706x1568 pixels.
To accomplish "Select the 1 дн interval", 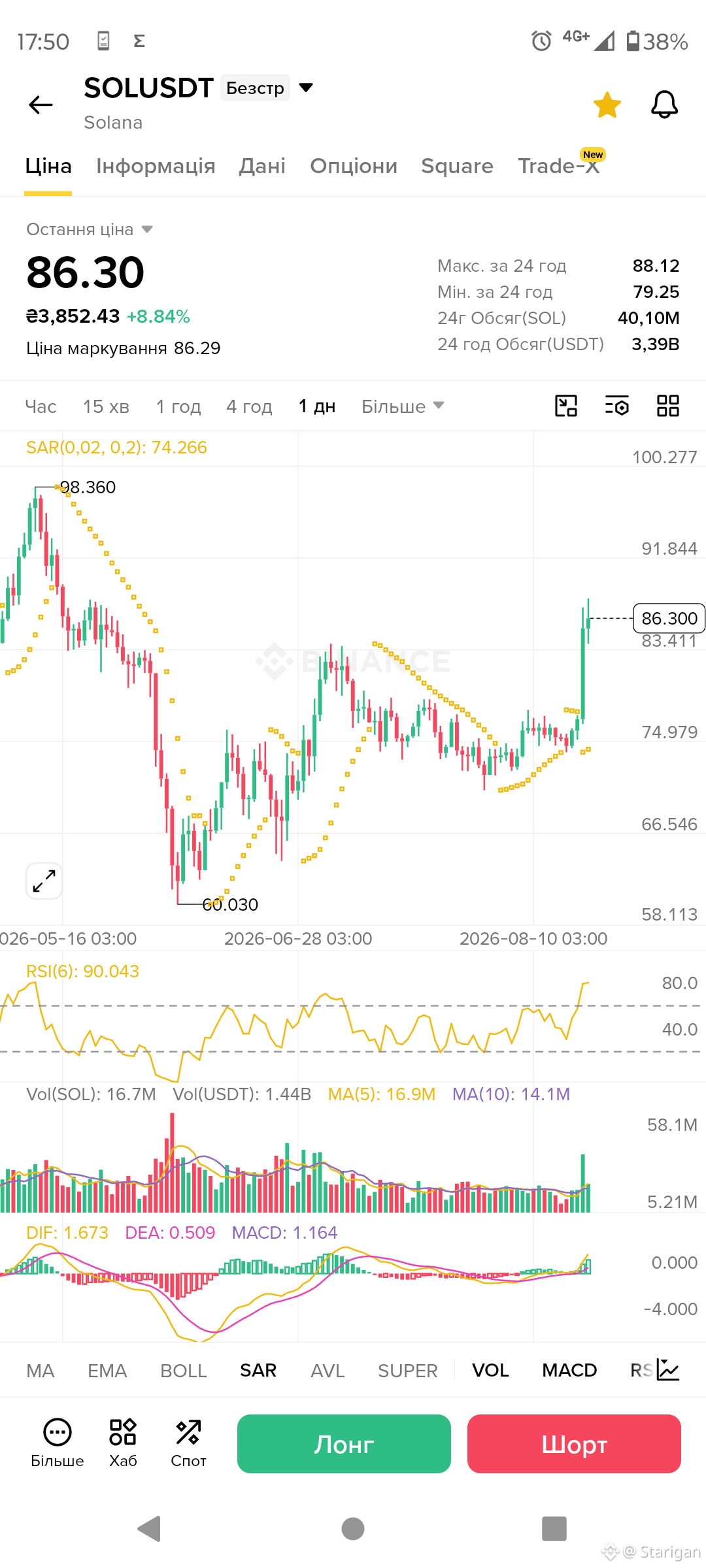I will (317, 406).
